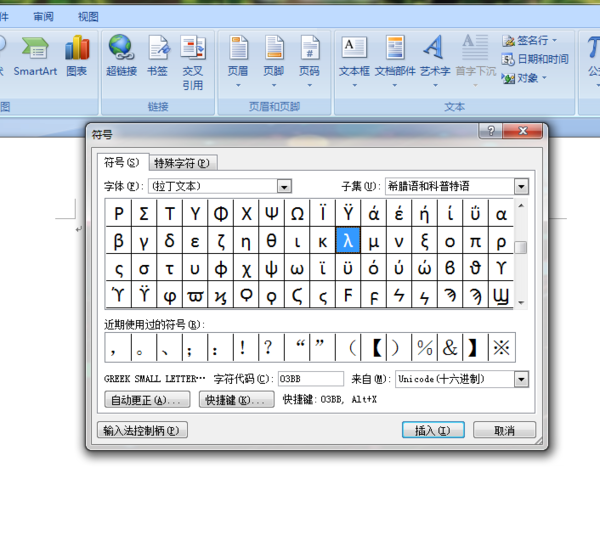Select the Ψ capital symbol
The width and height of the screenshot is (600, 535).
point(271,213)
